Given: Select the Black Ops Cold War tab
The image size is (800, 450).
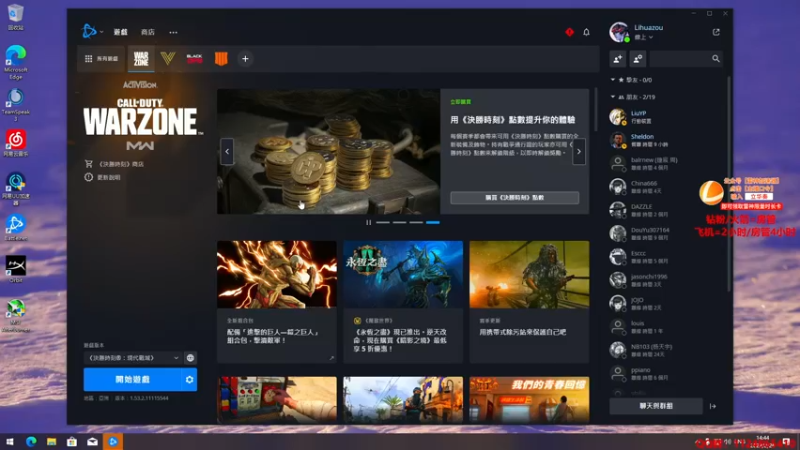Looking at the screenshot, I should tap(194, 59).
